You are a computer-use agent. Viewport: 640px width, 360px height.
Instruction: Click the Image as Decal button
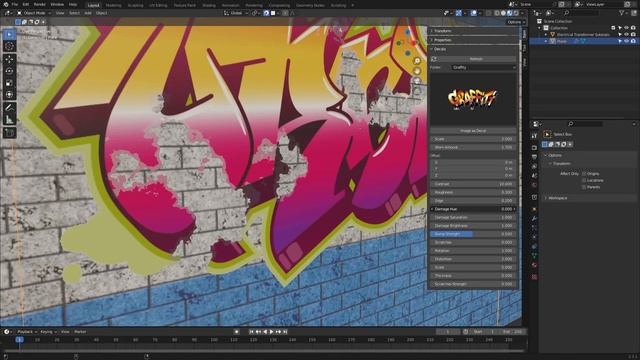point(473,131)
